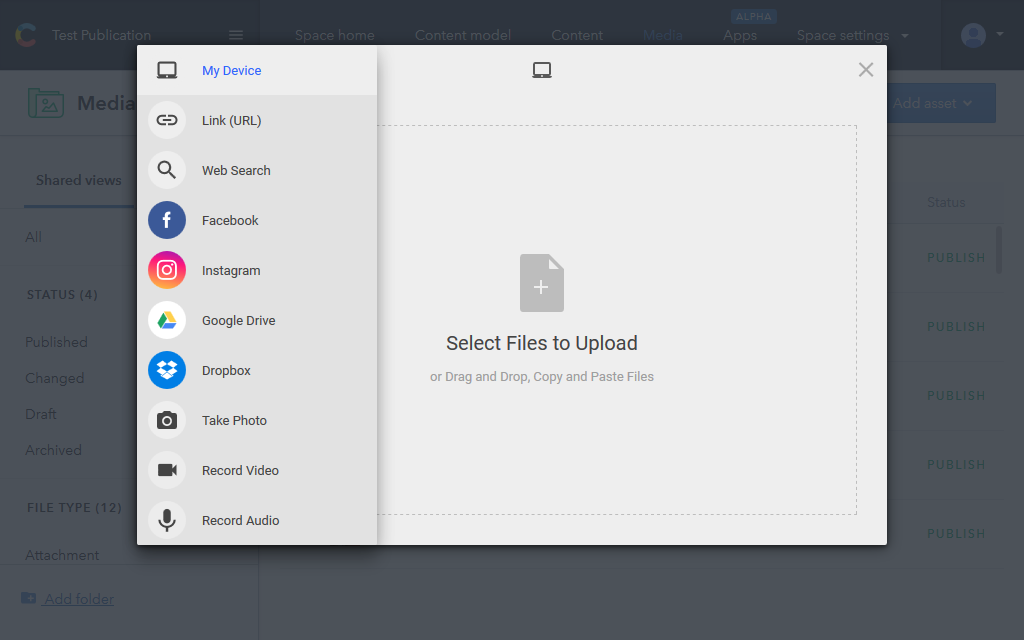The height and width of the screenshot is (640, 1024).
Task: Choose the Link (URL) source
Action: click(167, 120)
